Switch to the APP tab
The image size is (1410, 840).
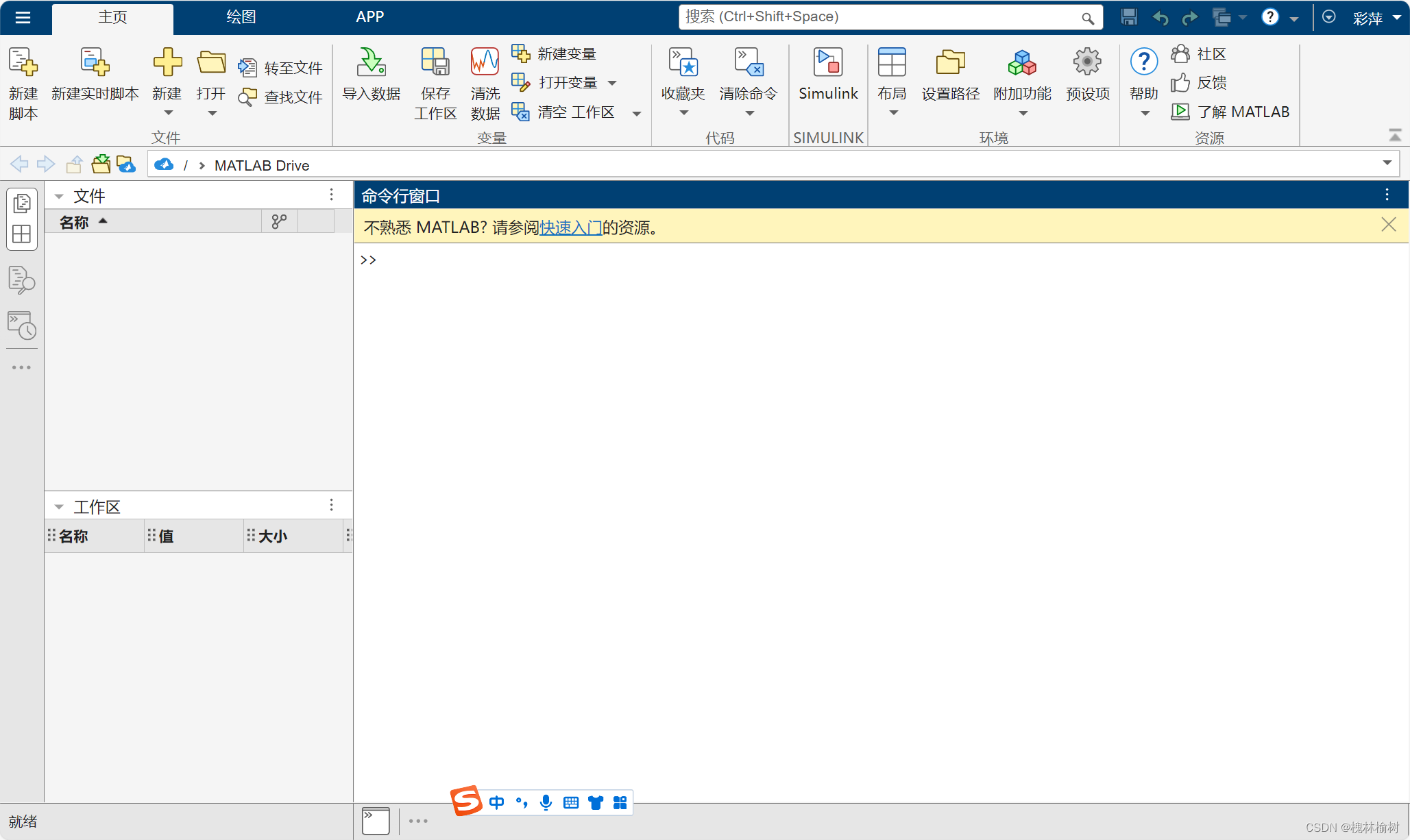point(370,17)
